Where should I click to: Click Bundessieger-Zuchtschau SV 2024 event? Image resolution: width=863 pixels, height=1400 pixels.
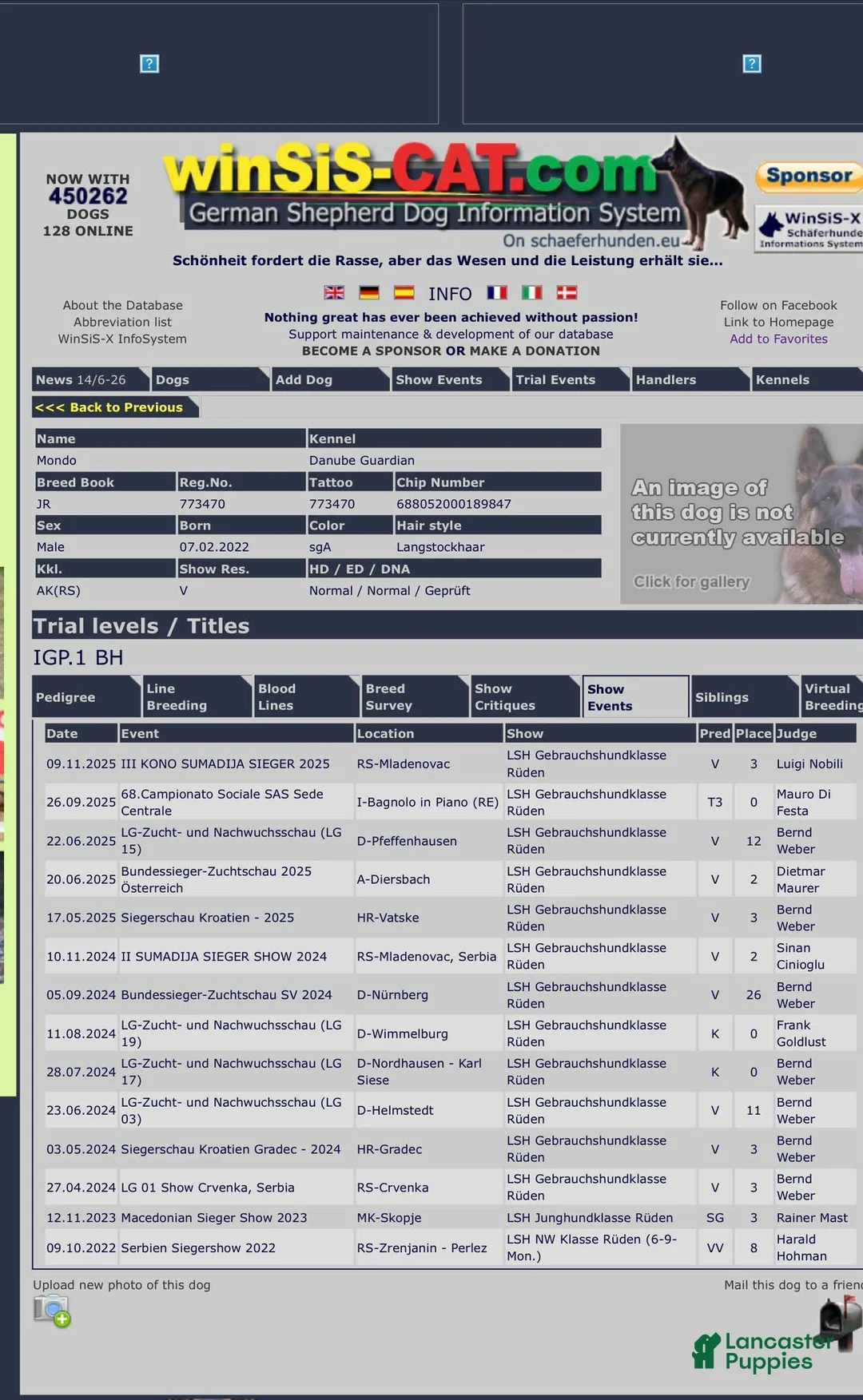point(226,994)
